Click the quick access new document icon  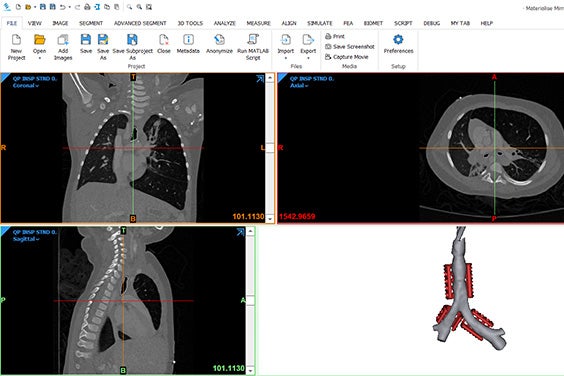point(18,7)
